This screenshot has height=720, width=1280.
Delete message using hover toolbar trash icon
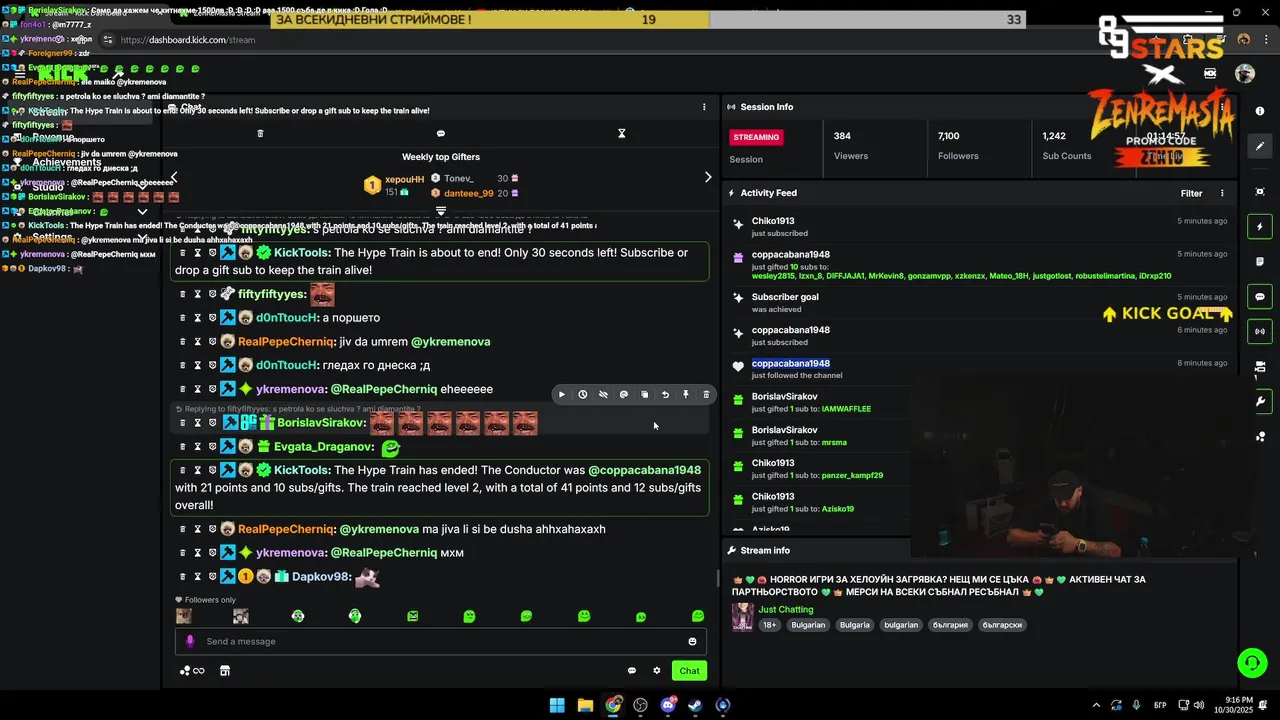[x=706, y=395]
